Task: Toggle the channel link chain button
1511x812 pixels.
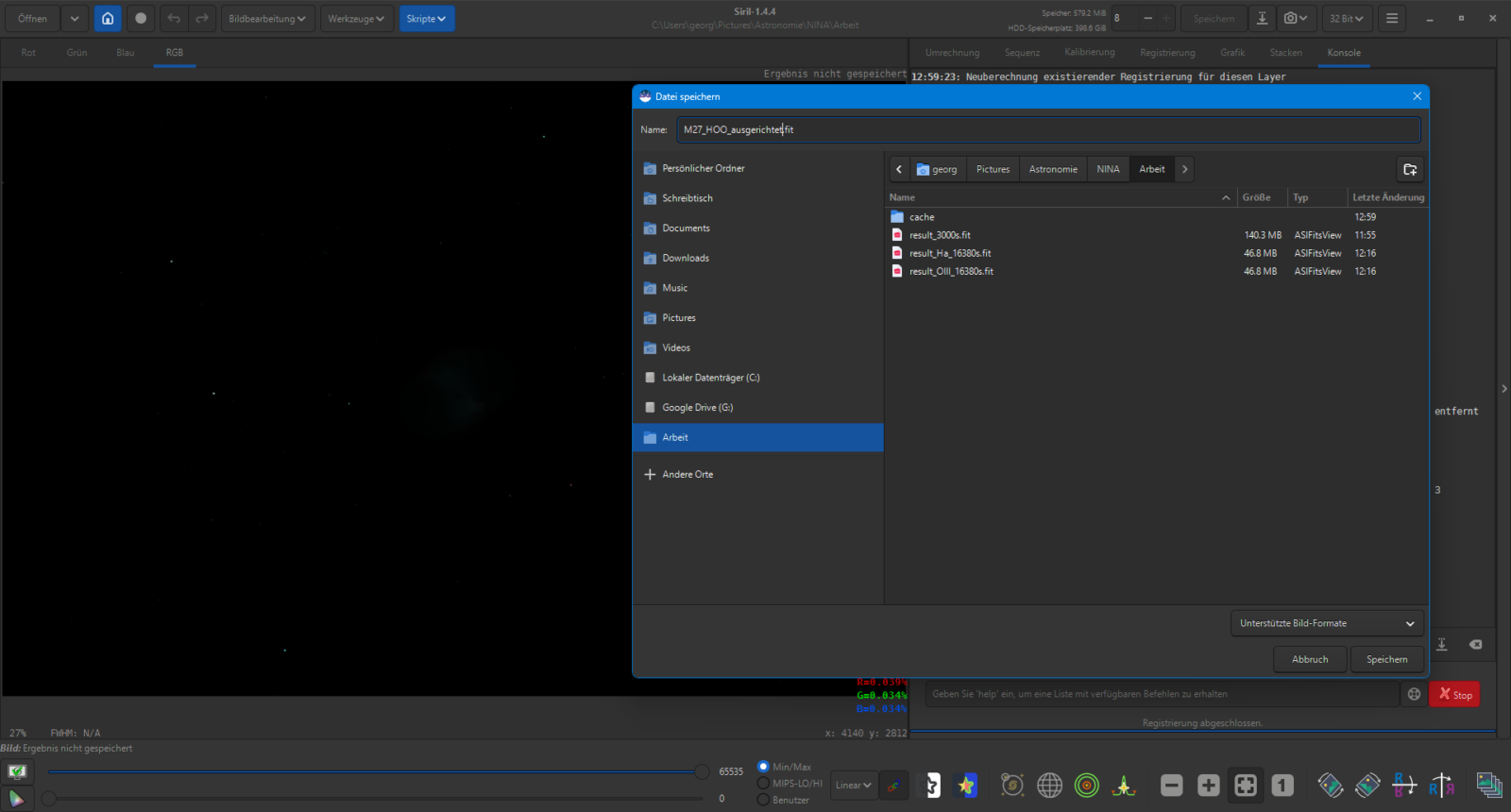Action: point(893,786)
